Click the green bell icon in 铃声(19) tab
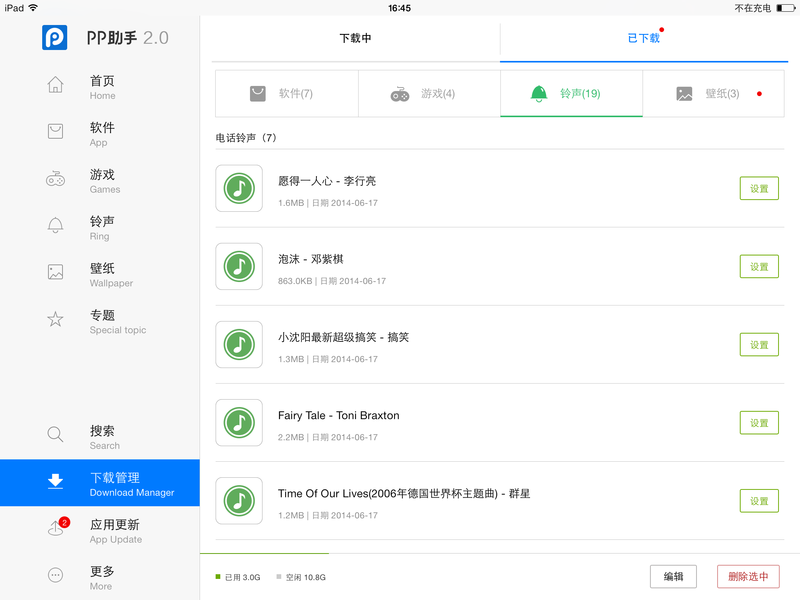800x600 pixels. (x=539, y=94)
